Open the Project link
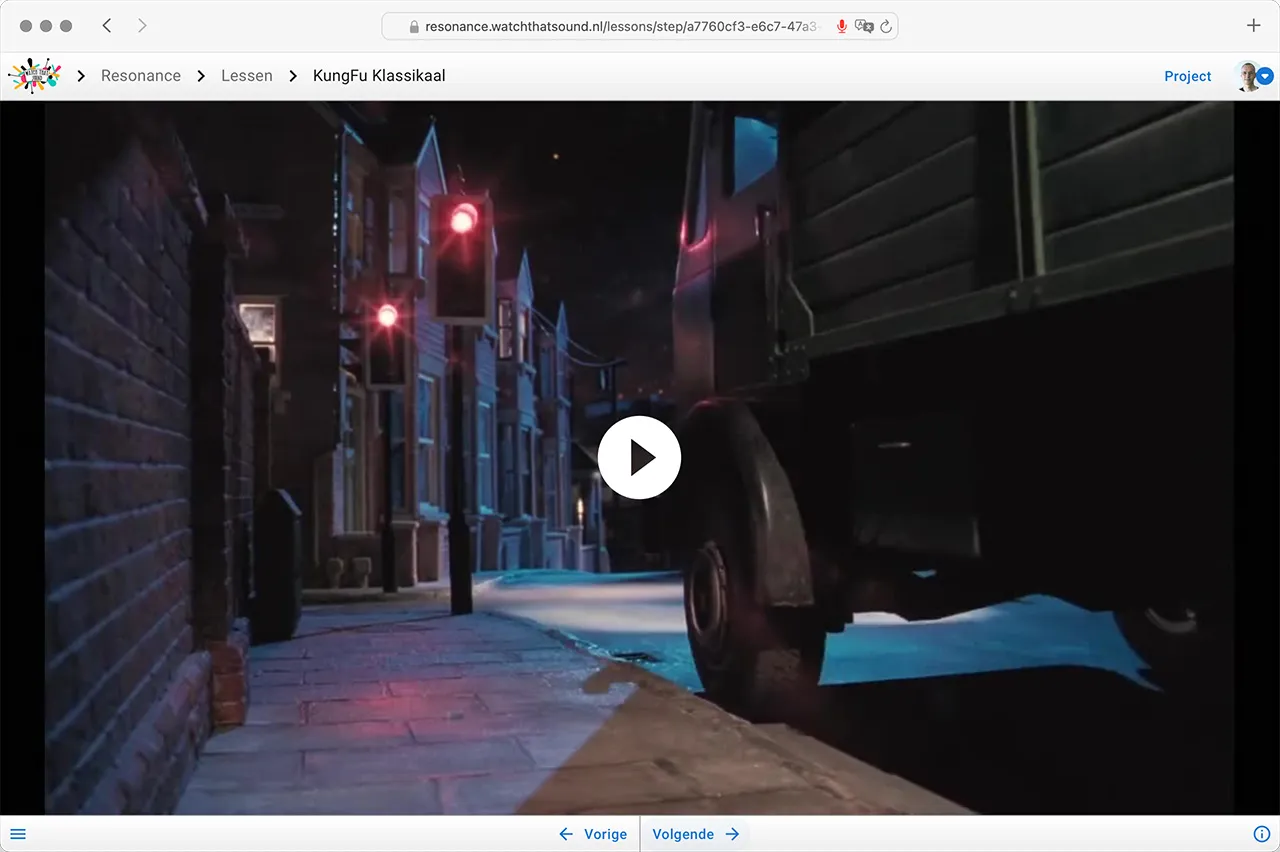Image resolution: width=1280 pixels, height=852 pixels. coord(1187,76)
